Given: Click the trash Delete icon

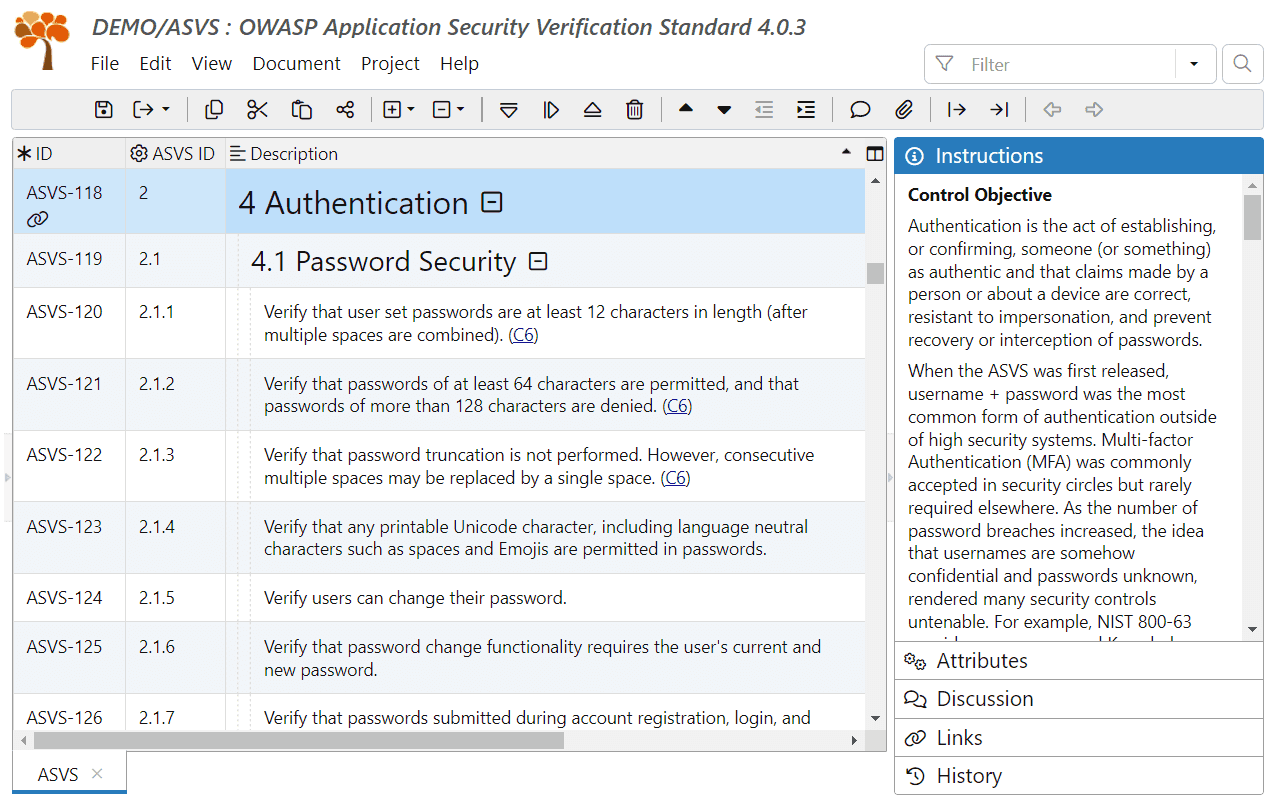Looking at the screenshot, I should [634, 110].
